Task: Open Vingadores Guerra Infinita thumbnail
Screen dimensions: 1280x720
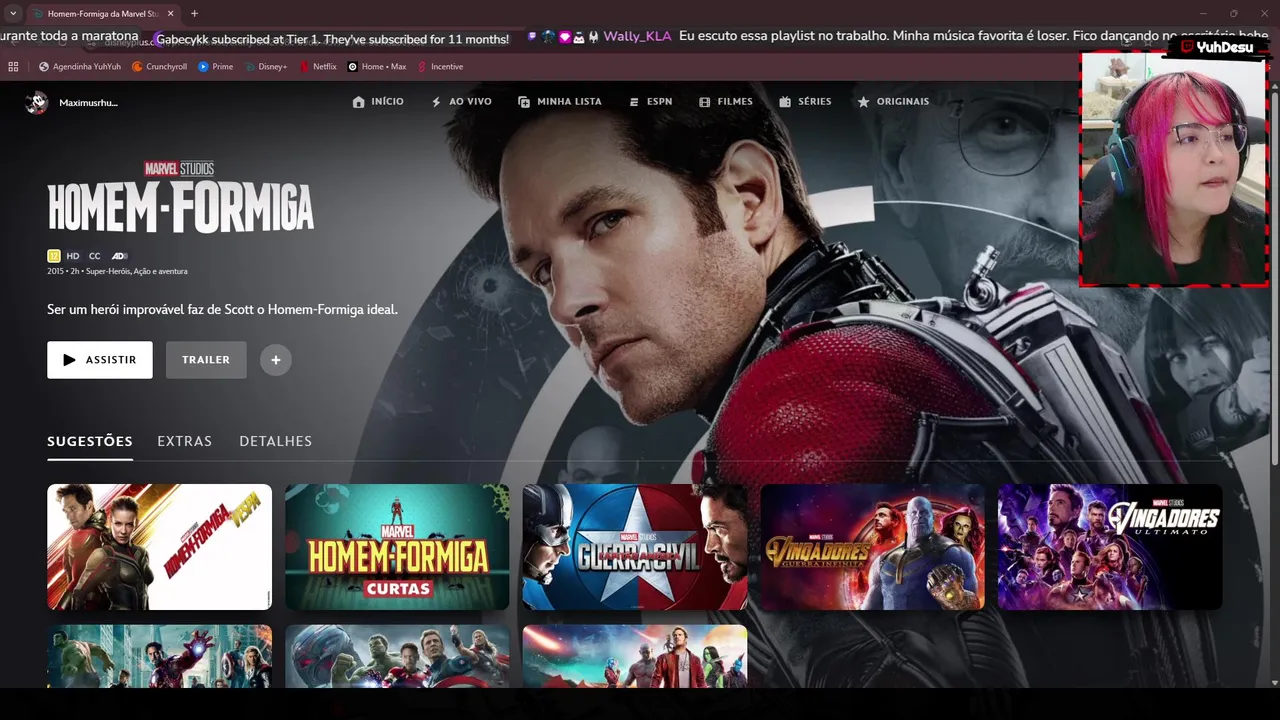Action: 873,547
